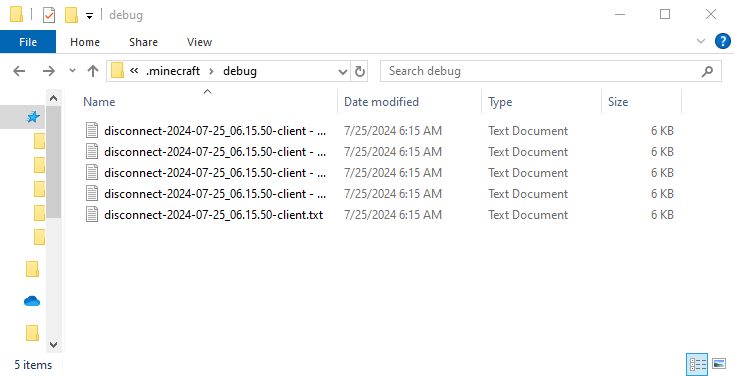Click the search magnifier icon
Viewport: 734px width, 376px height.
click(x=708, y=71)
